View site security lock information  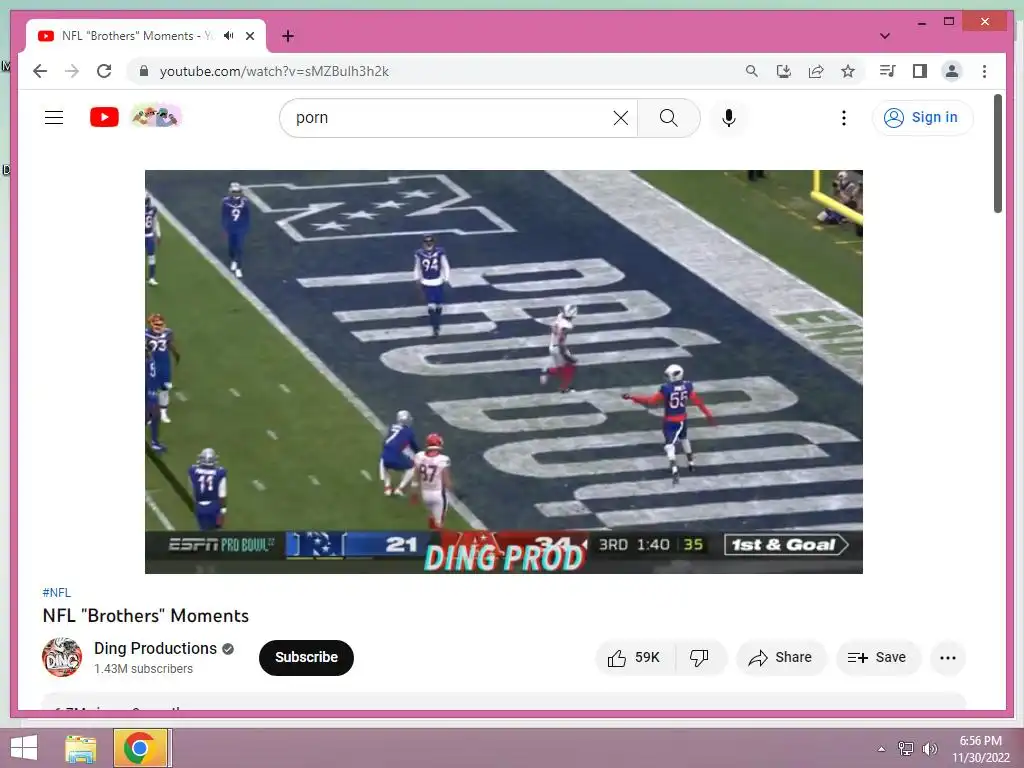click(x=144, y=71)
